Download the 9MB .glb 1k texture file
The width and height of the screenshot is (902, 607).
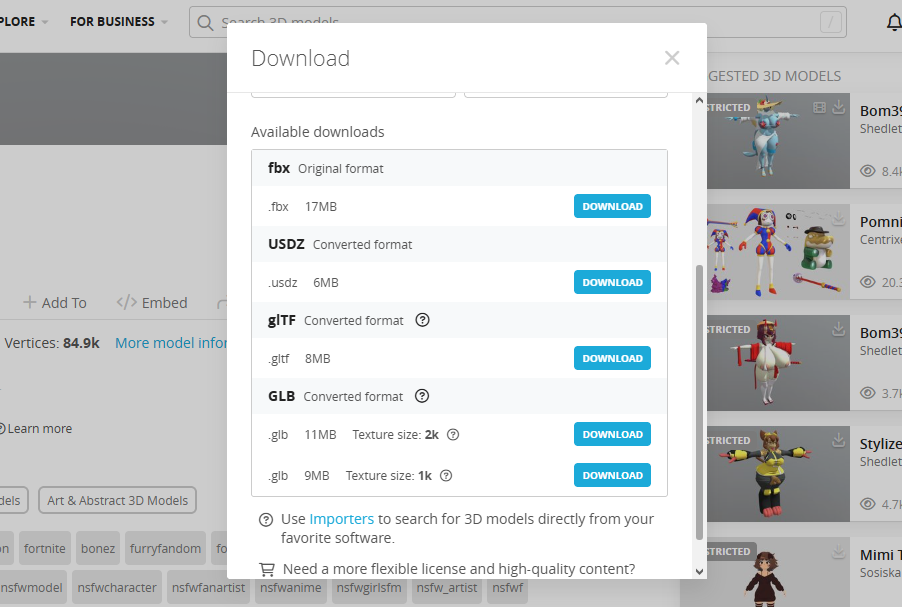(612, 475)
